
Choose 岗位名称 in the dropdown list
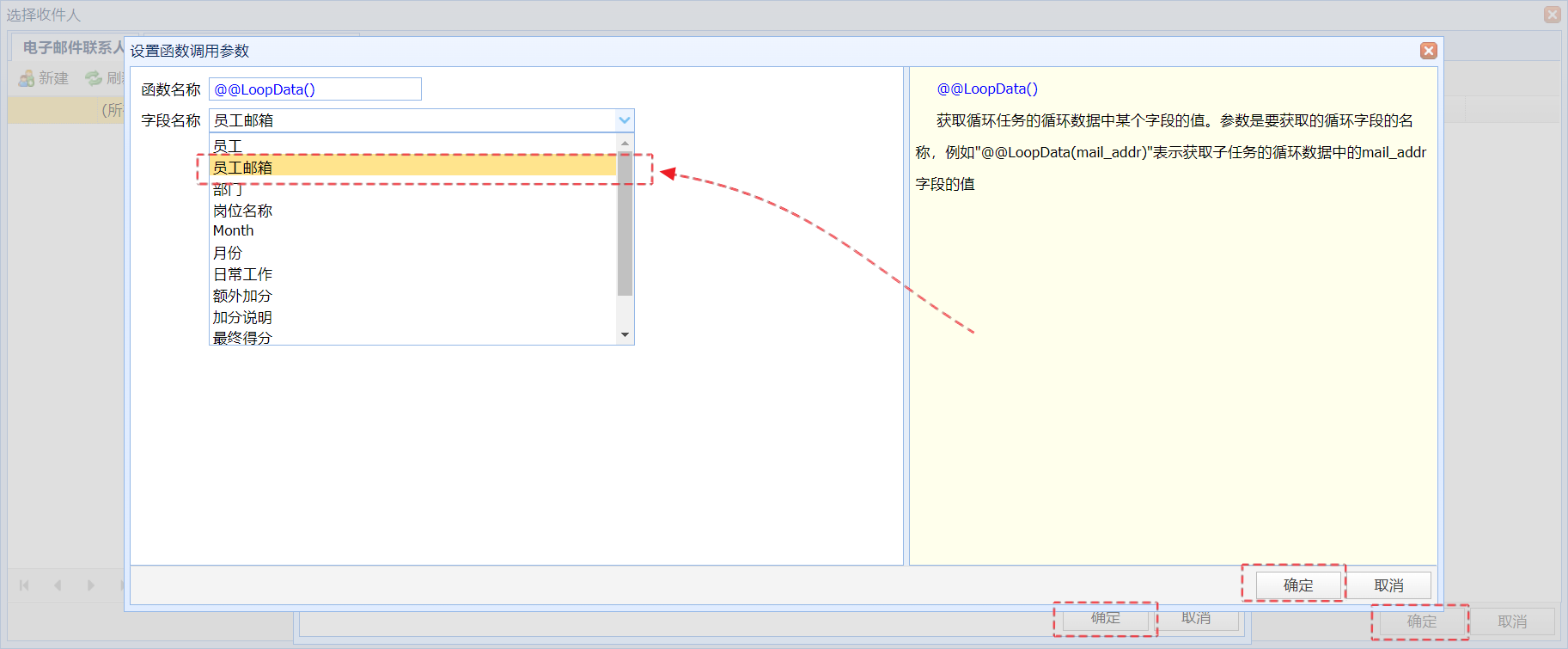pos(412,211)
